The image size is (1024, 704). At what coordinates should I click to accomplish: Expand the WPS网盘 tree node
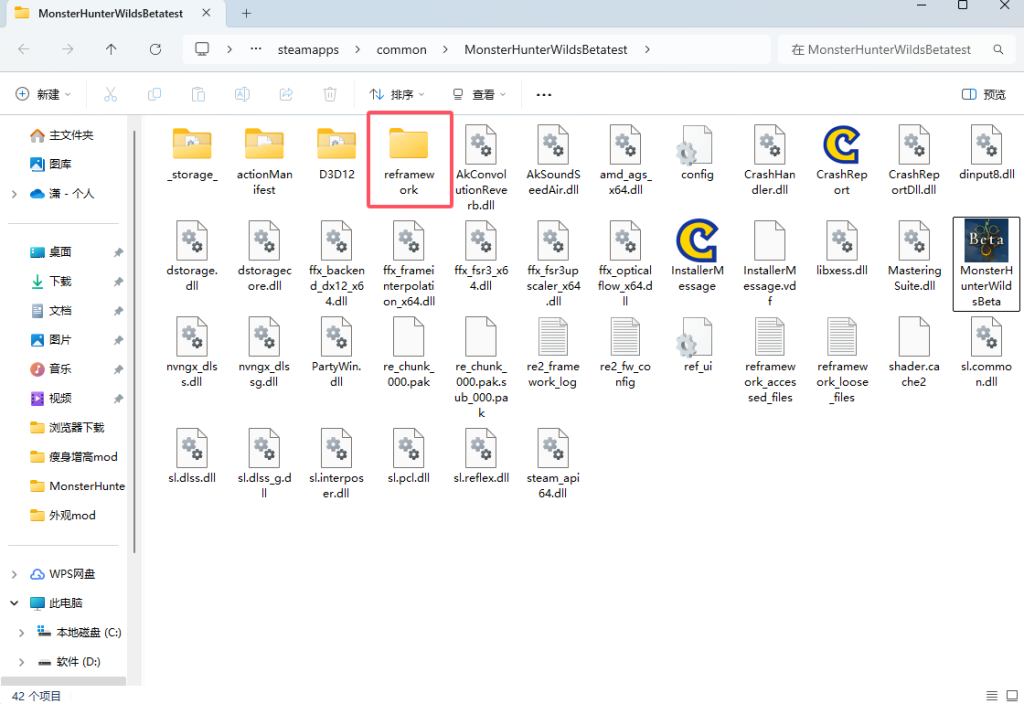(x=14, y=574)
